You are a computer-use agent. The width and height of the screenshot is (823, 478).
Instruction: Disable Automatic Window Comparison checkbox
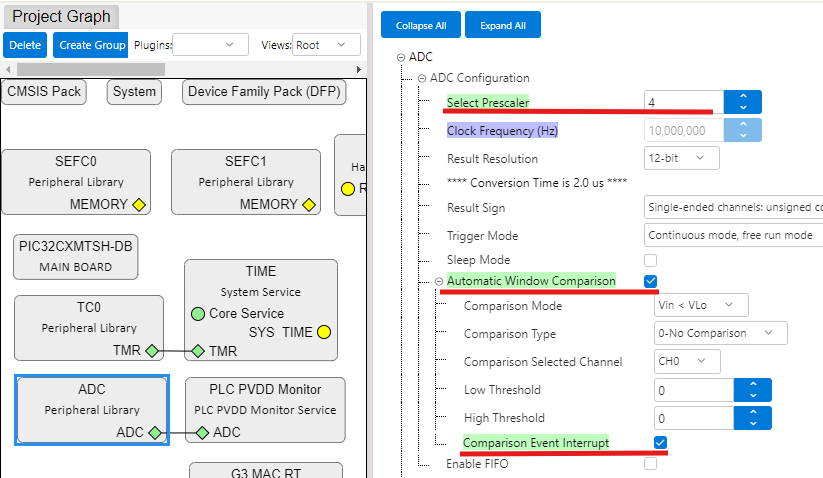click(651, 281)
